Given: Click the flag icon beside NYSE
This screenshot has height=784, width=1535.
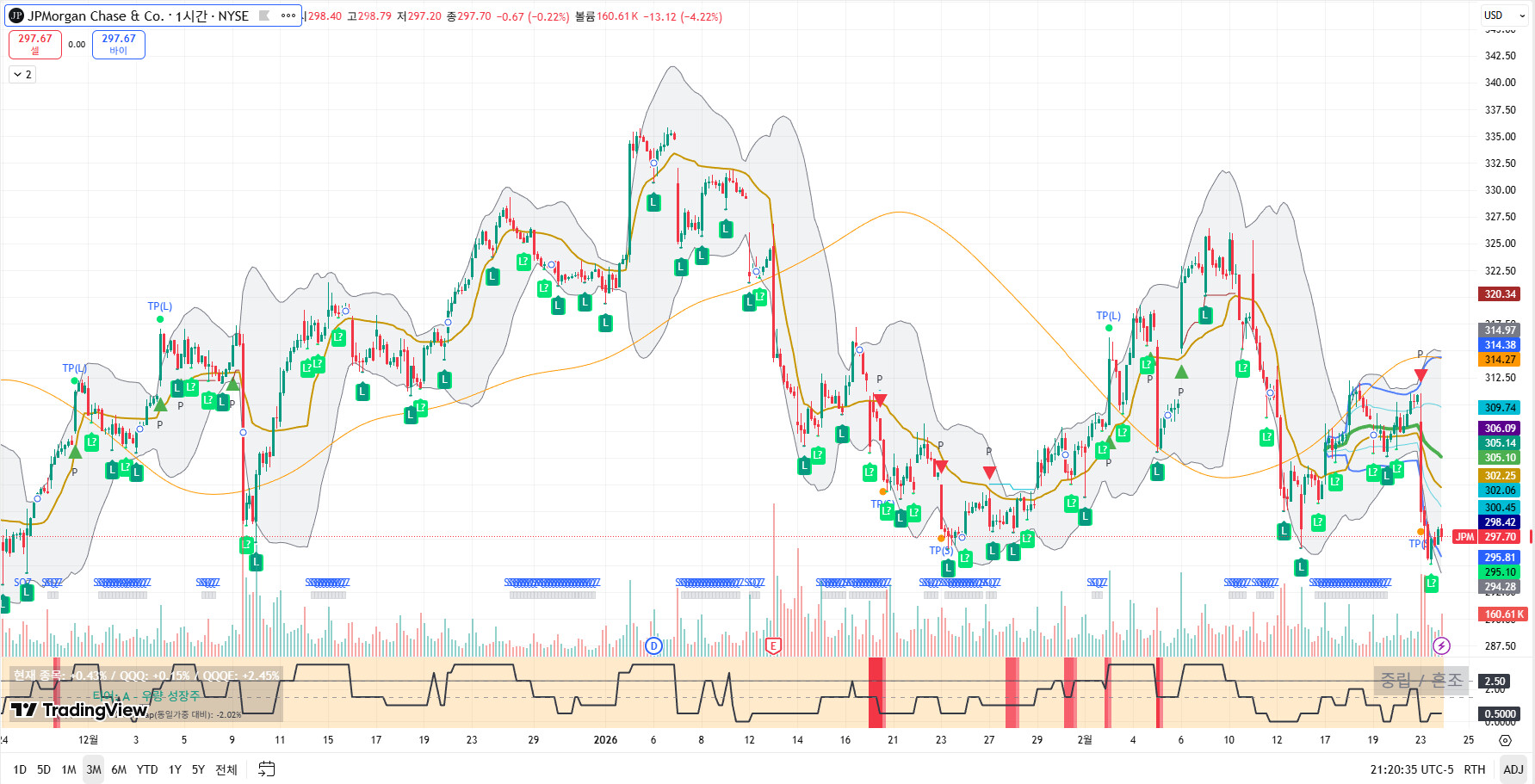Looking at the screenshot, I should (264, 15).
